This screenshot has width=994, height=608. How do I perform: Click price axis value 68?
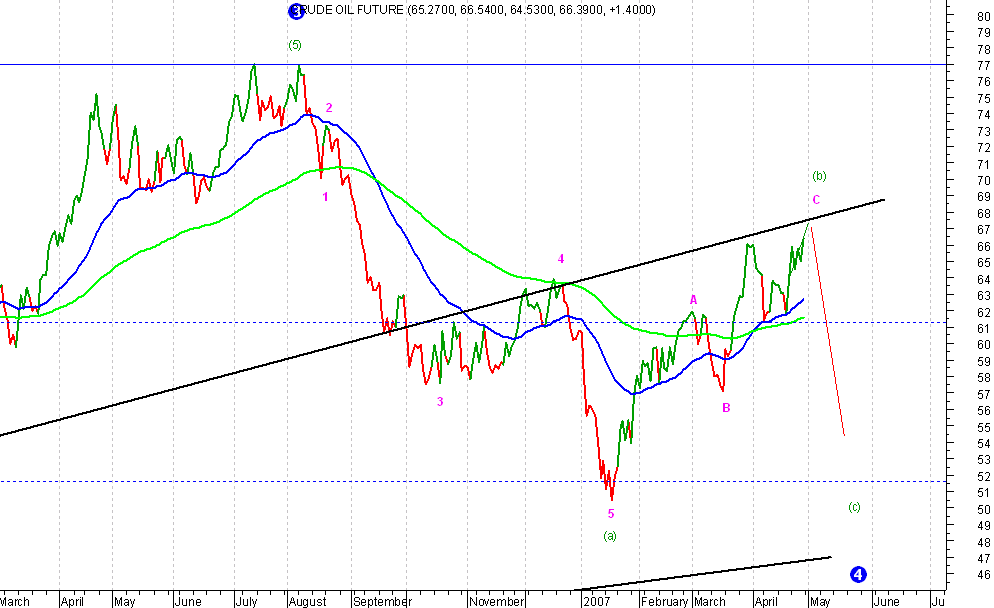(984, 214)
